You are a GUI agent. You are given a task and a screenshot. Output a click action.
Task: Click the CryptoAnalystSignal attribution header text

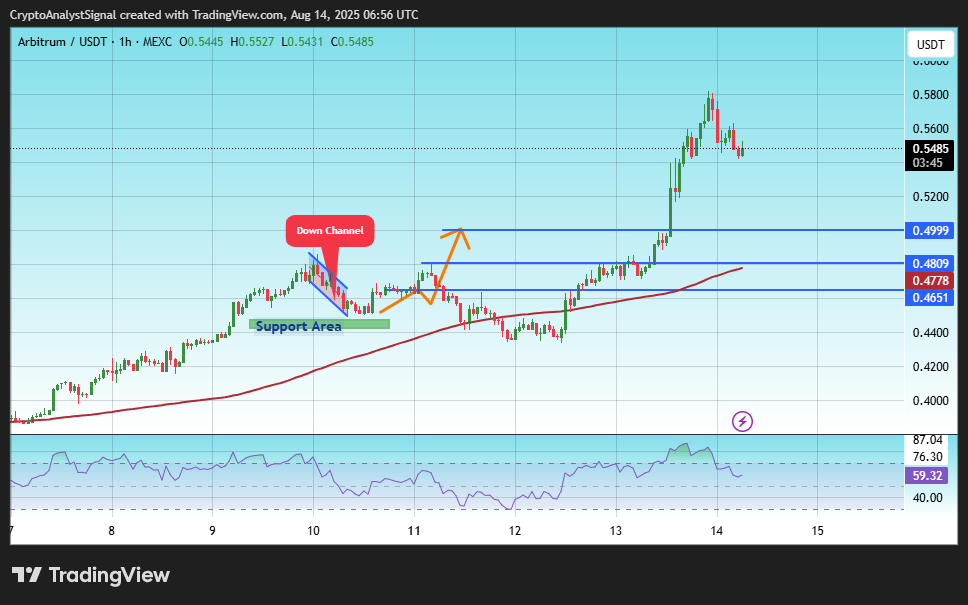point(214,15)
